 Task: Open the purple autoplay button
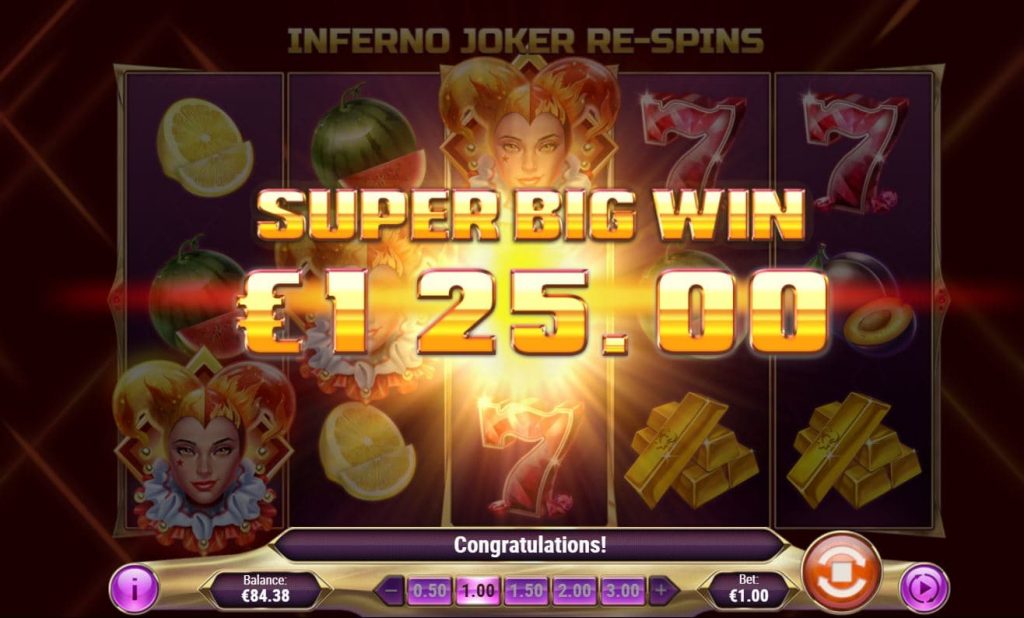(924, 589)
